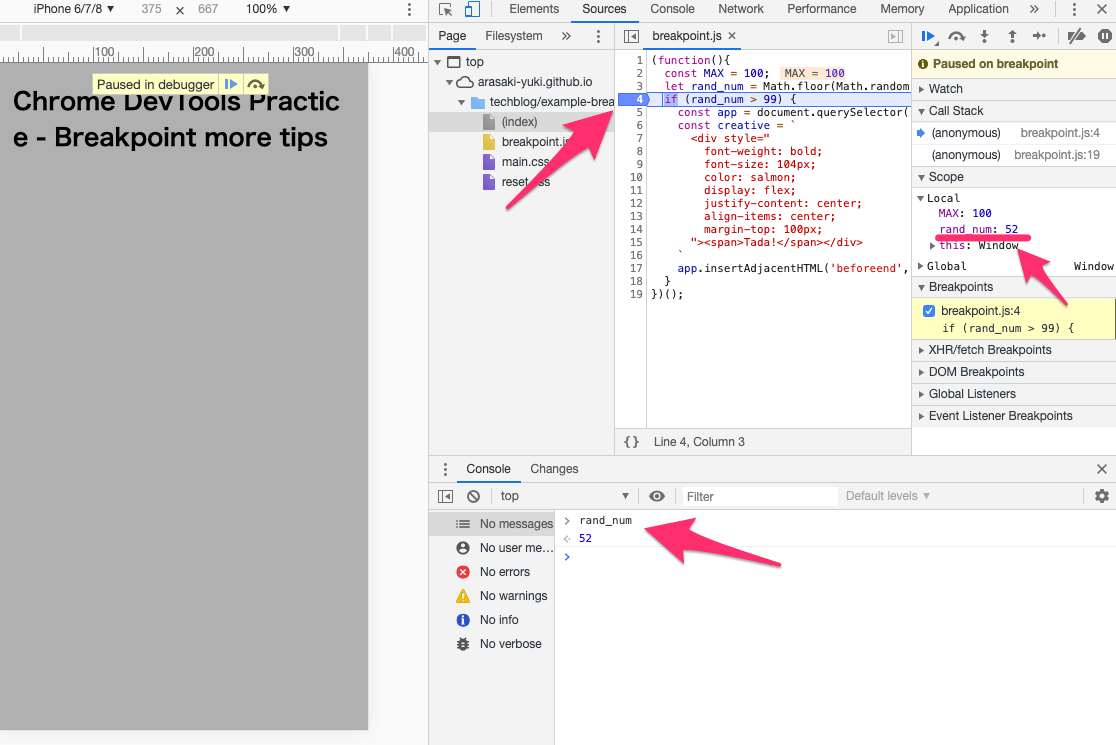Click the Step into next function icon
The height and width of the screenshot is (745, 1116).
pyautogui.click(x=985, y=37)
